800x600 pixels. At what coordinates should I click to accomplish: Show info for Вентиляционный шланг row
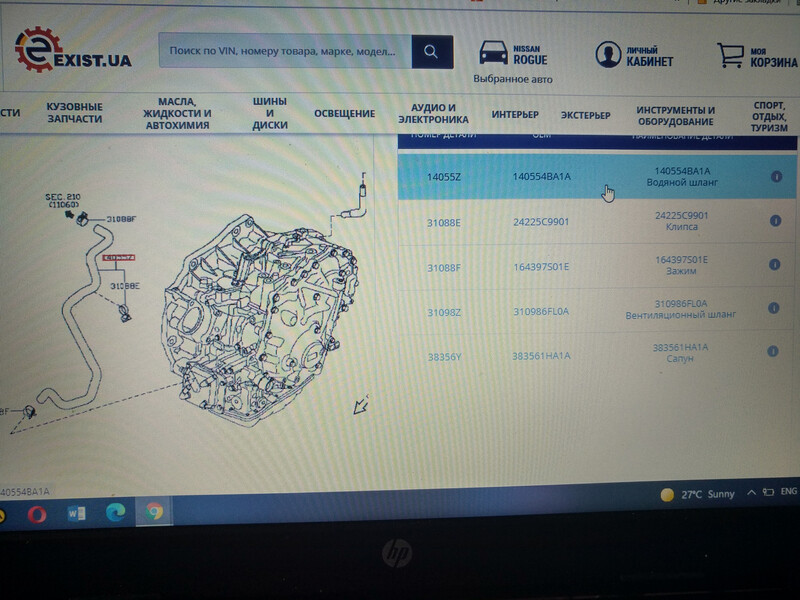coord(776,308)
